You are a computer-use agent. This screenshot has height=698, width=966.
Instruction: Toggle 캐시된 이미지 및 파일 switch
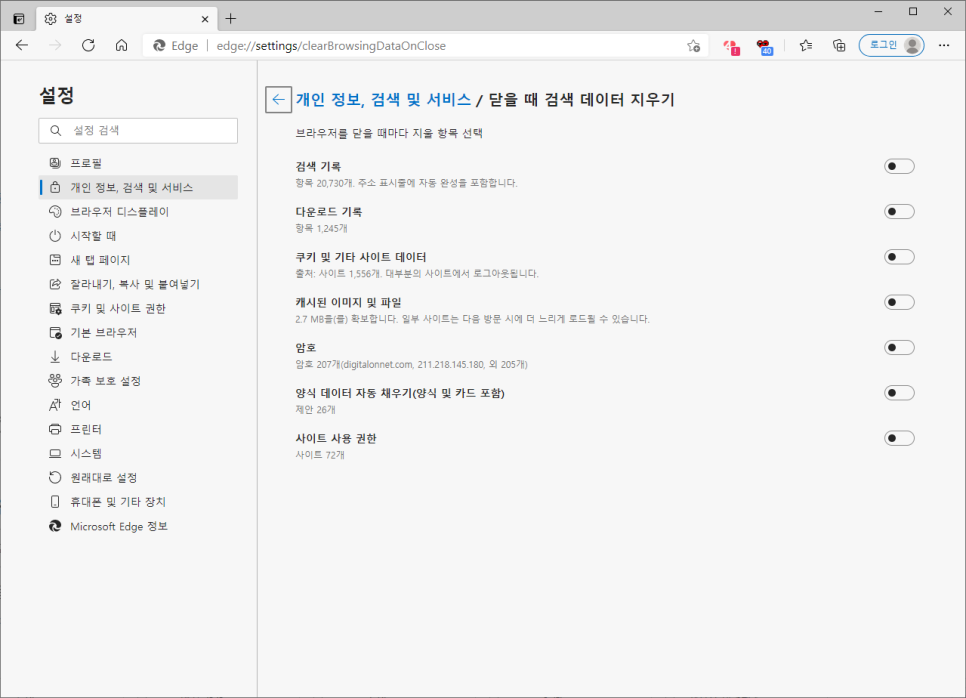[x=899, y=302]
